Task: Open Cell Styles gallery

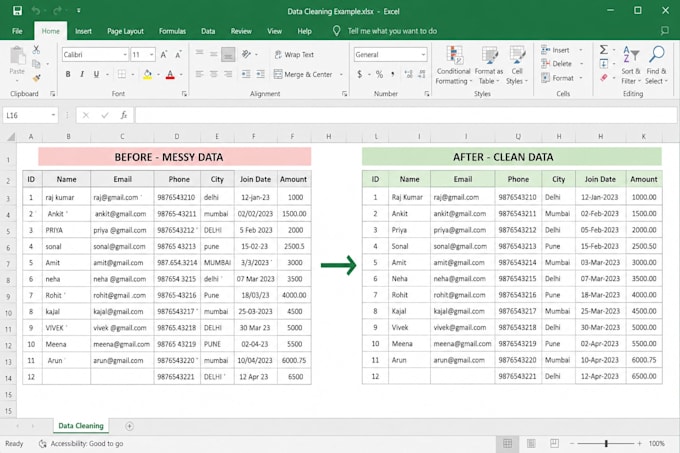Action: coord(517,65)
